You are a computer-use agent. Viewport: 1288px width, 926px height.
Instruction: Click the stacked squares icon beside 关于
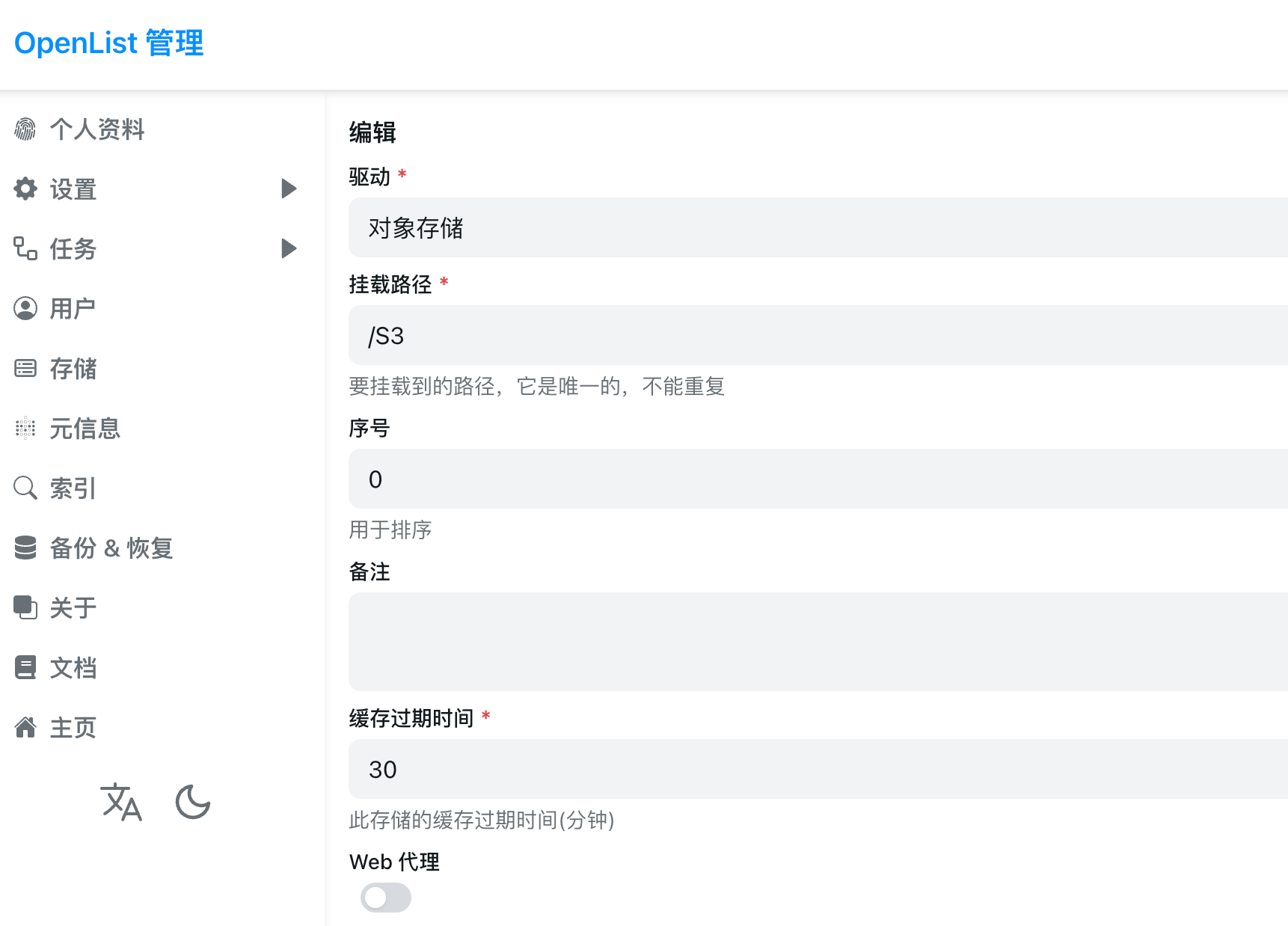(x=25, y=608)
